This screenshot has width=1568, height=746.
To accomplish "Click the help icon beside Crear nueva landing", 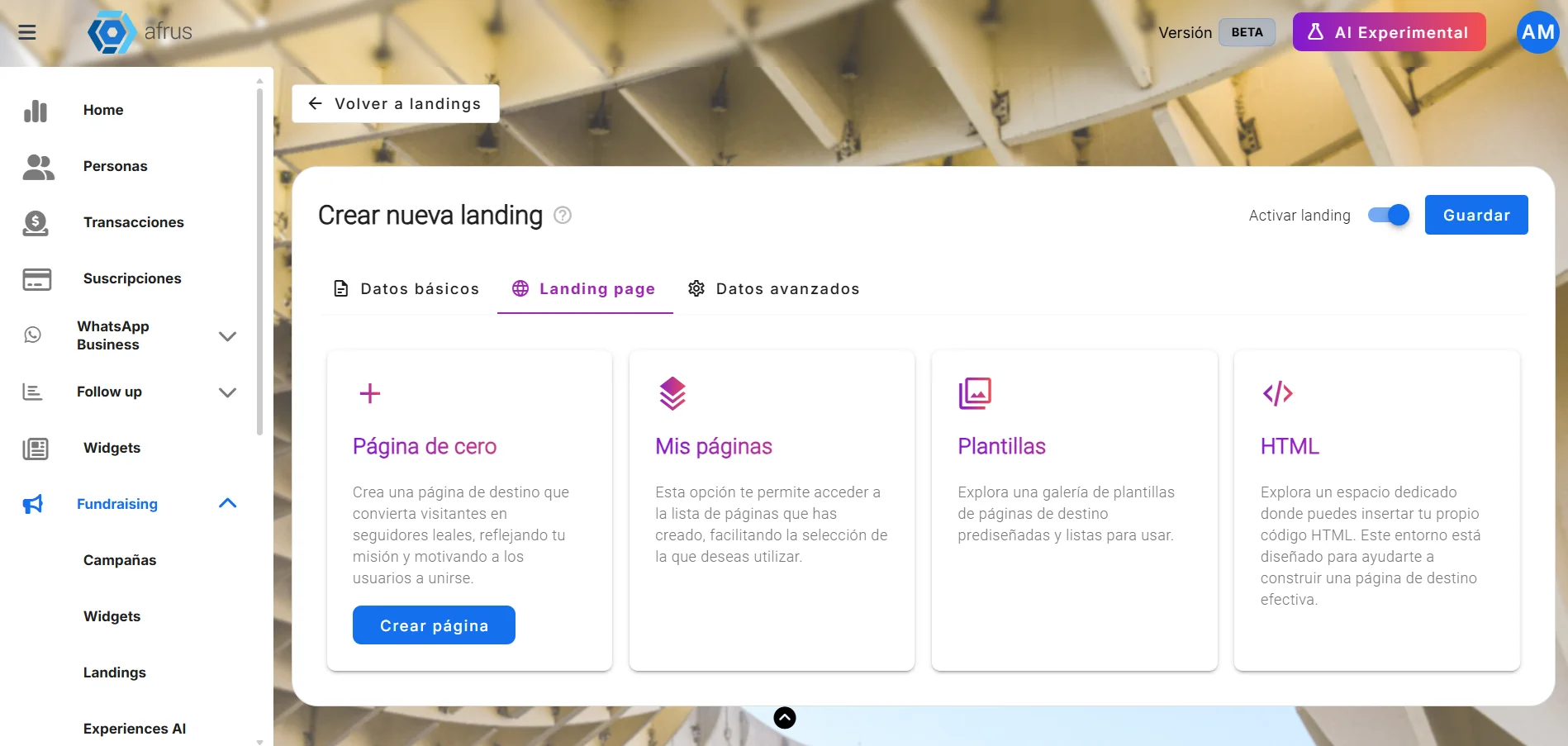I will 563,215.
